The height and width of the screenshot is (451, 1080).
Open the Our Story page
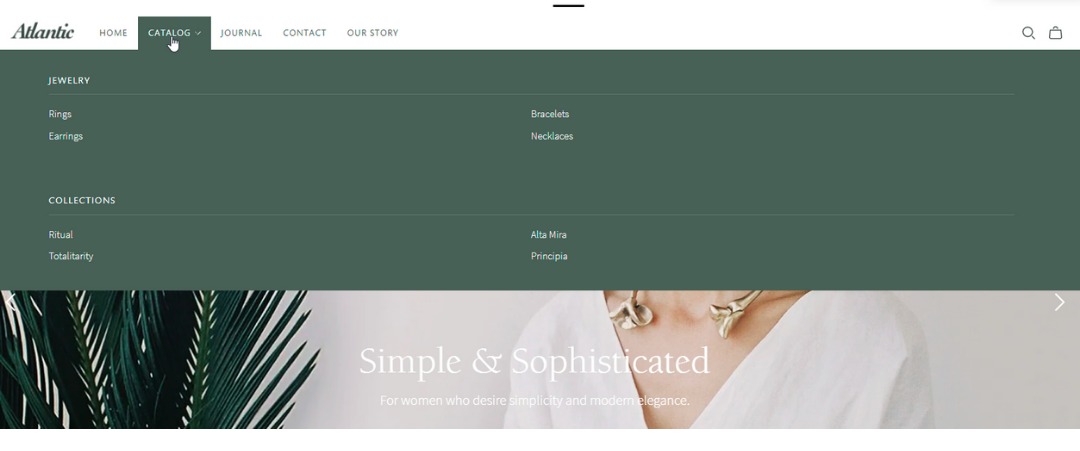pos(373,33)
